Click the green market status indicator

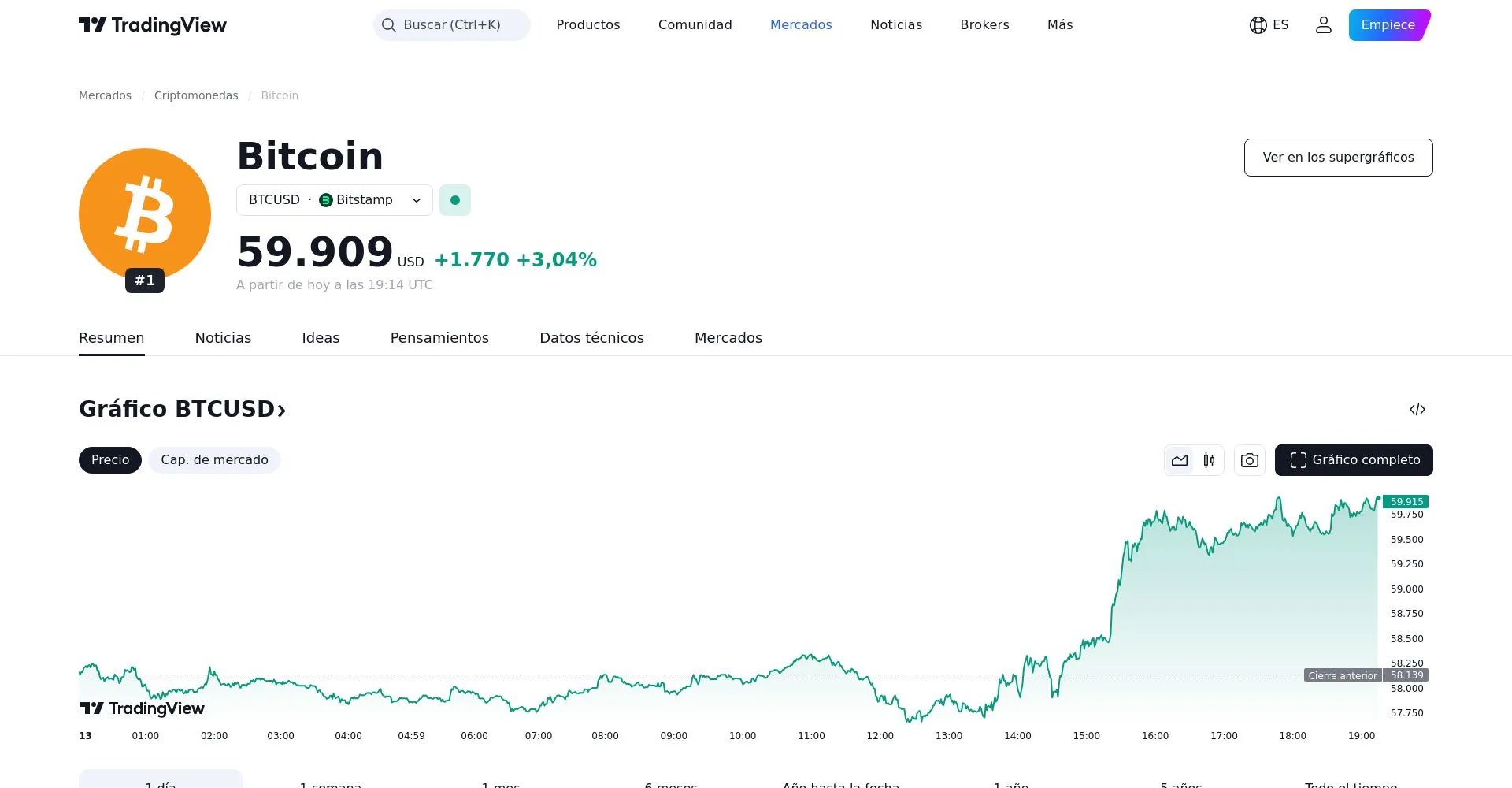(x=455, y=200)
